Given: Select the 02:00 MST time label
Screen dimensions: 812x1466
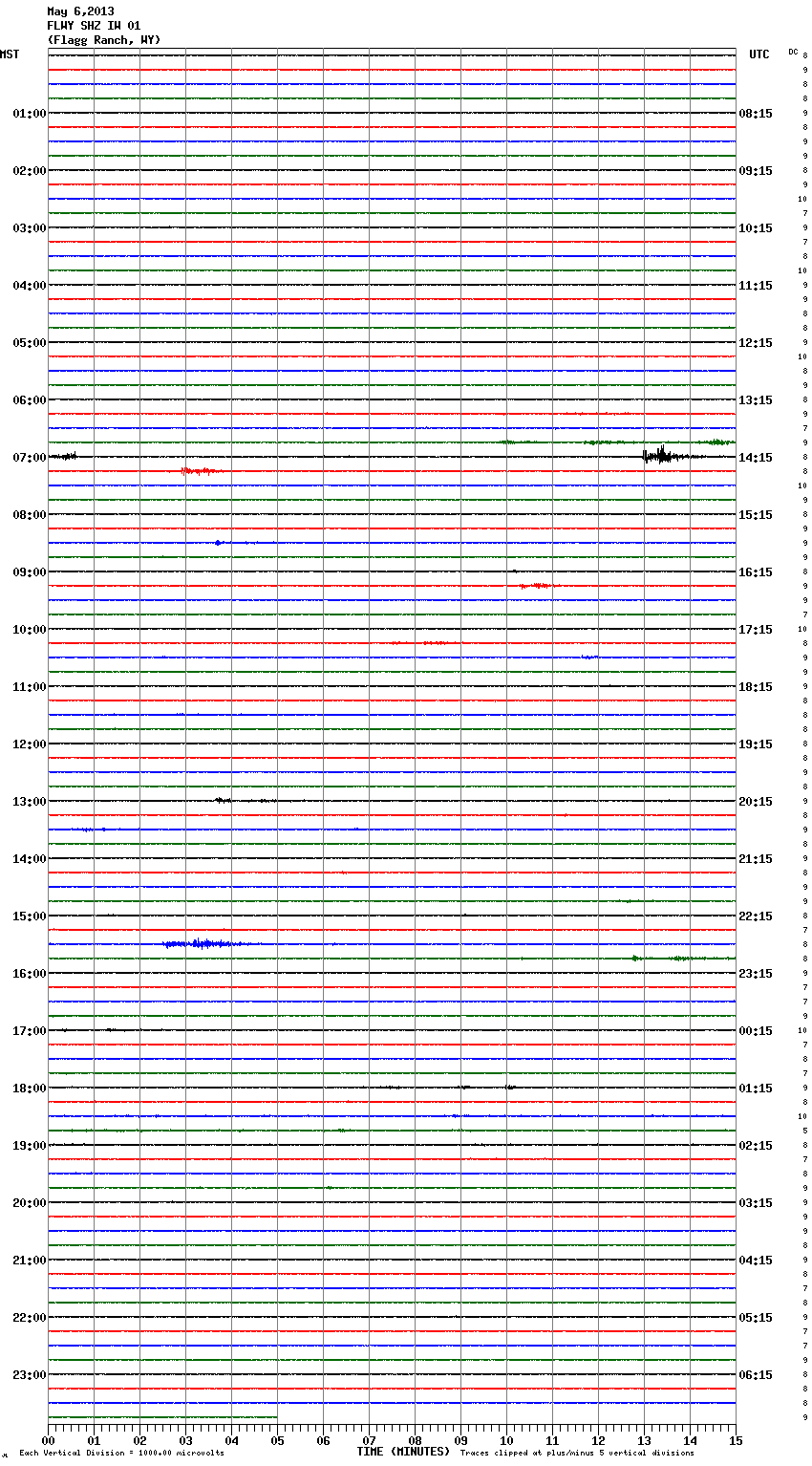Looking at the screenshot, I should click(30, 171).
